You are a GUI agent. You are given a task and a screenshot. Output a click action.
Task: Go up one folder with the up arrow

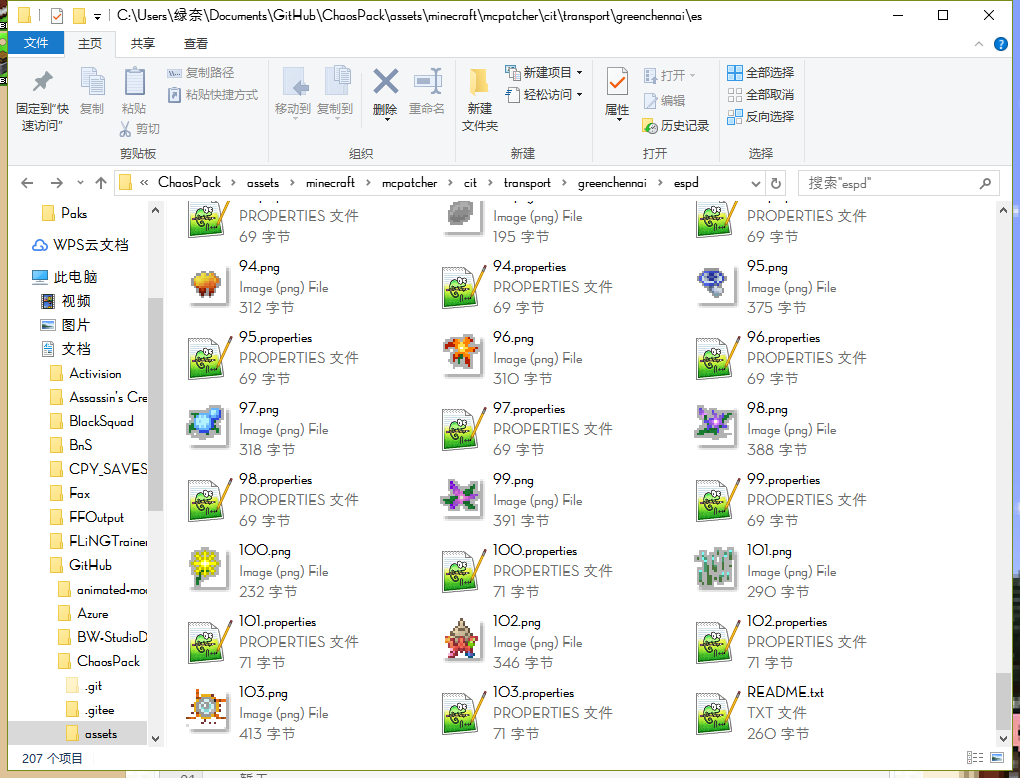[101, 183]
